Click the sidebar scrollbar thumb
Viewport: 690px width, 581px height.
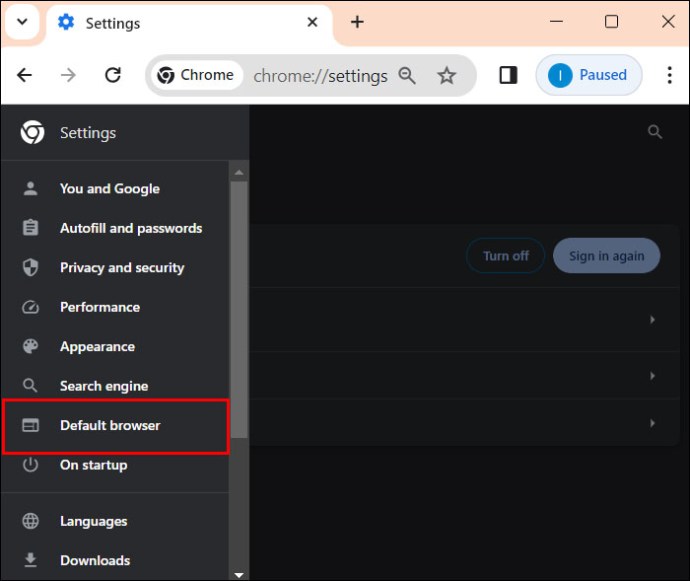coord(239,310)
